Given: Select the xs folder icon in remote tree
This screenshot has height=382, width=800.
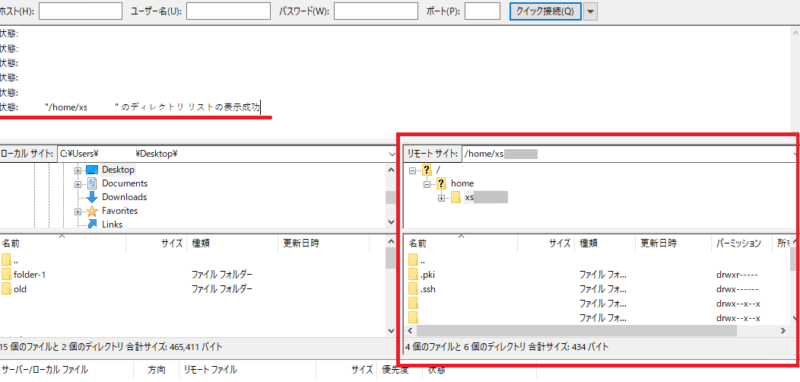Looking at the screenshot, I should [x=456, y=198].
